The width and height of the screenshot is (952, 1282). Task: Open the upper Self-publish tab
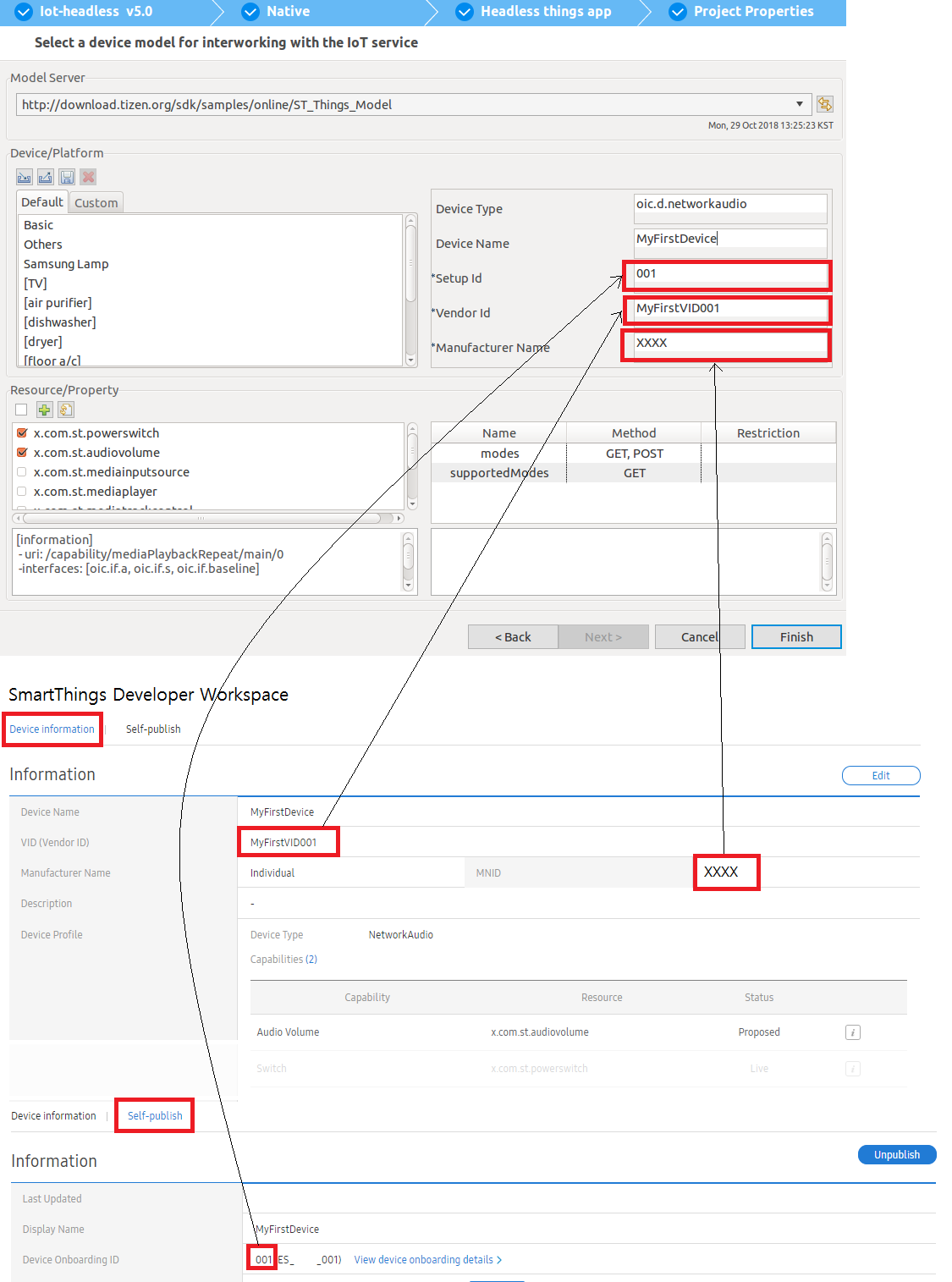pos(153,729)
